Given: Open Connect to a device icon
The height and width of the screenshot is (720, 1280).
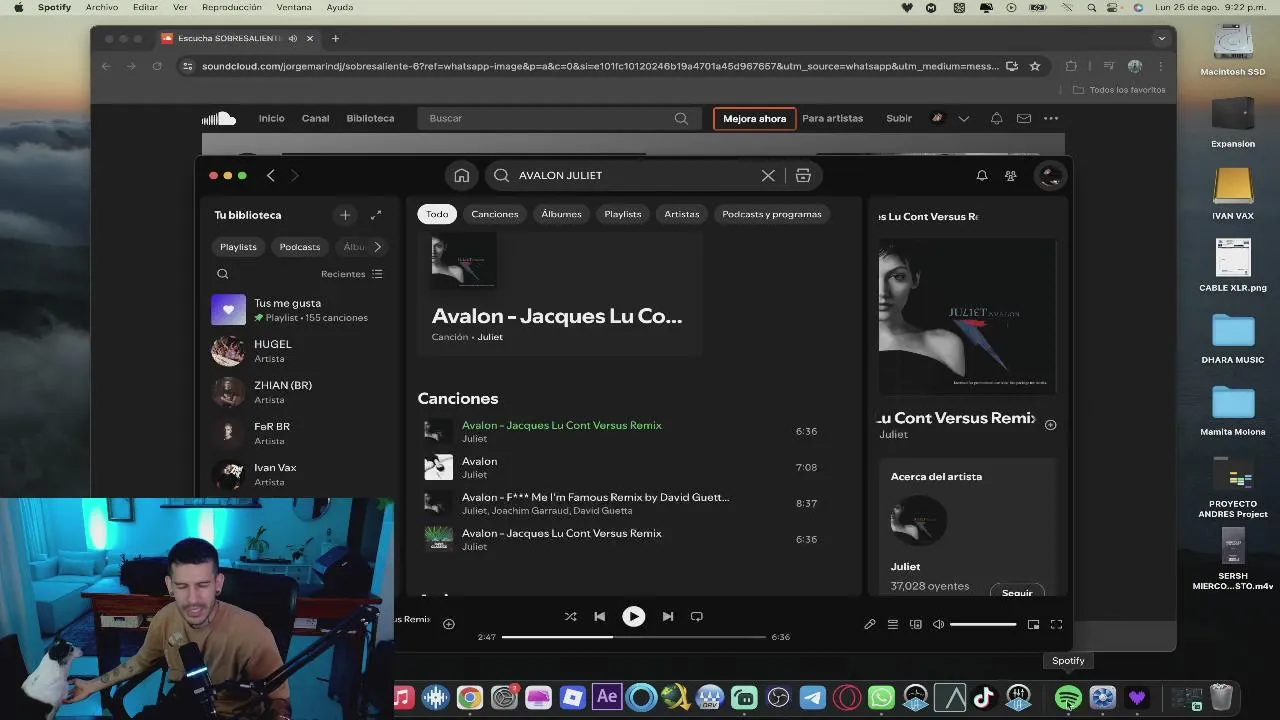Looking at the screenshot, I should click(916, 624).
